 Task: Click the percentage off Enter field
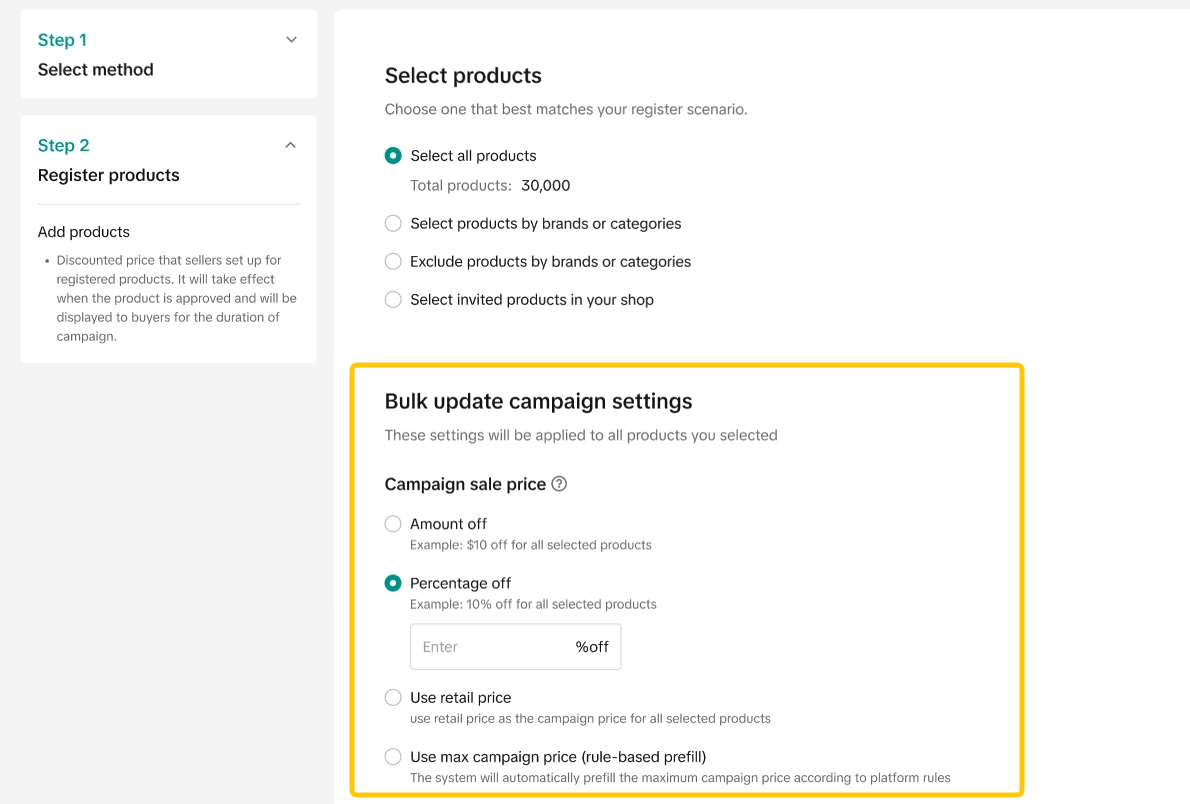[x=490, y=647]
